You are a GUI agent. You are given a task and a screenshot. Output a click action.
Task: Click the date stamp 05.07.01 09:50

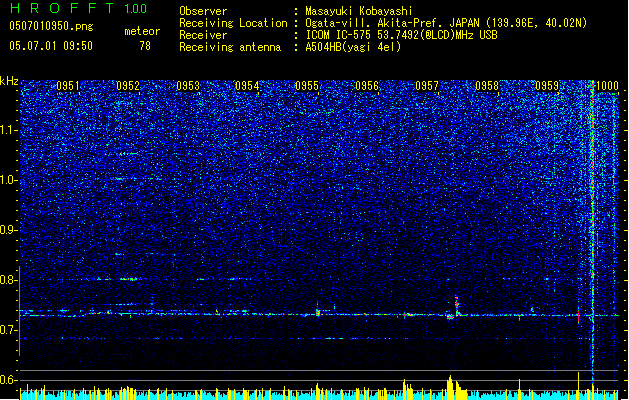tap(51, 46)
